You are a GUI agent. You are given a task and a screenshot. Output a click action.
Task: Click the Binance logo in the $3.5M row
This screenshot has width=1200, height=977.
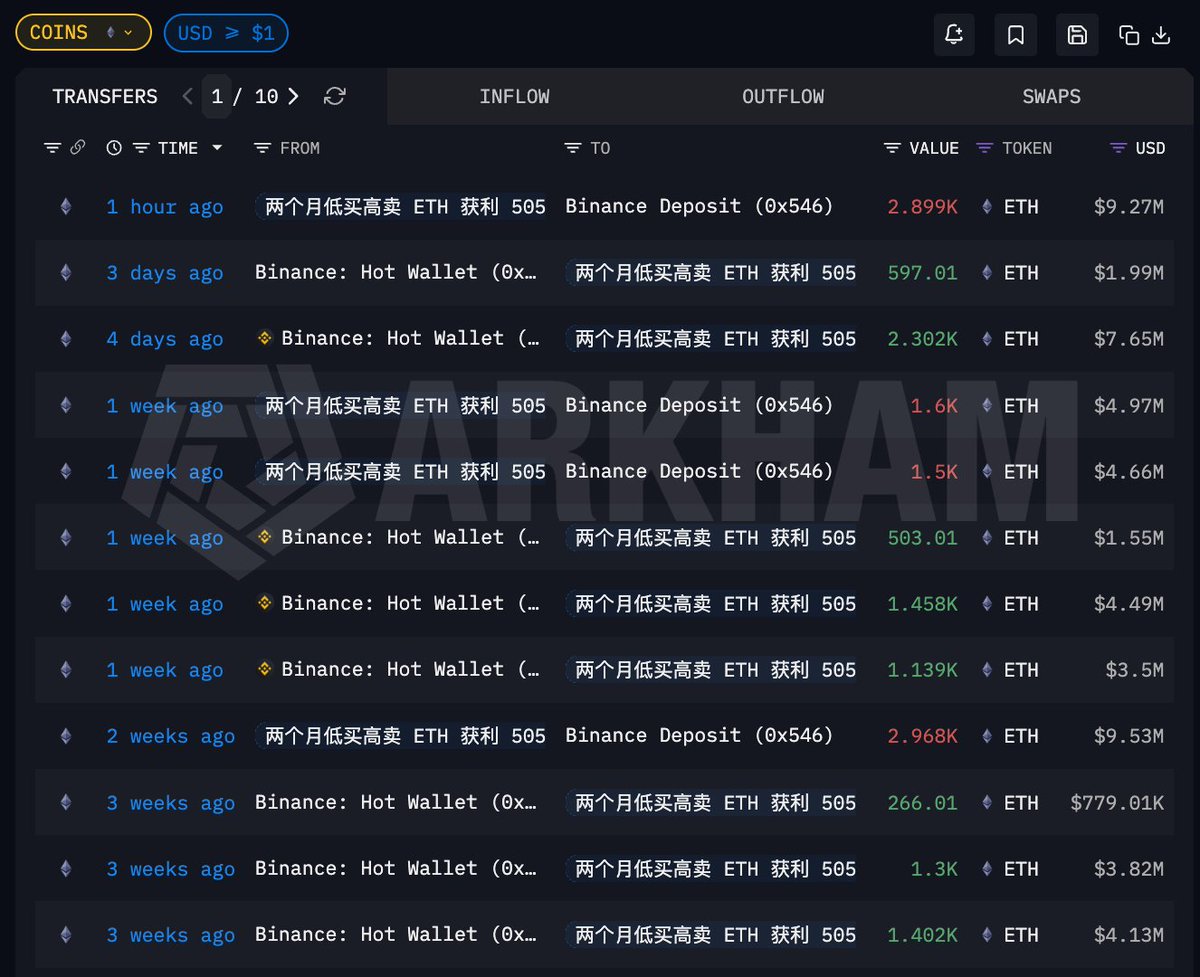point(265,669)
